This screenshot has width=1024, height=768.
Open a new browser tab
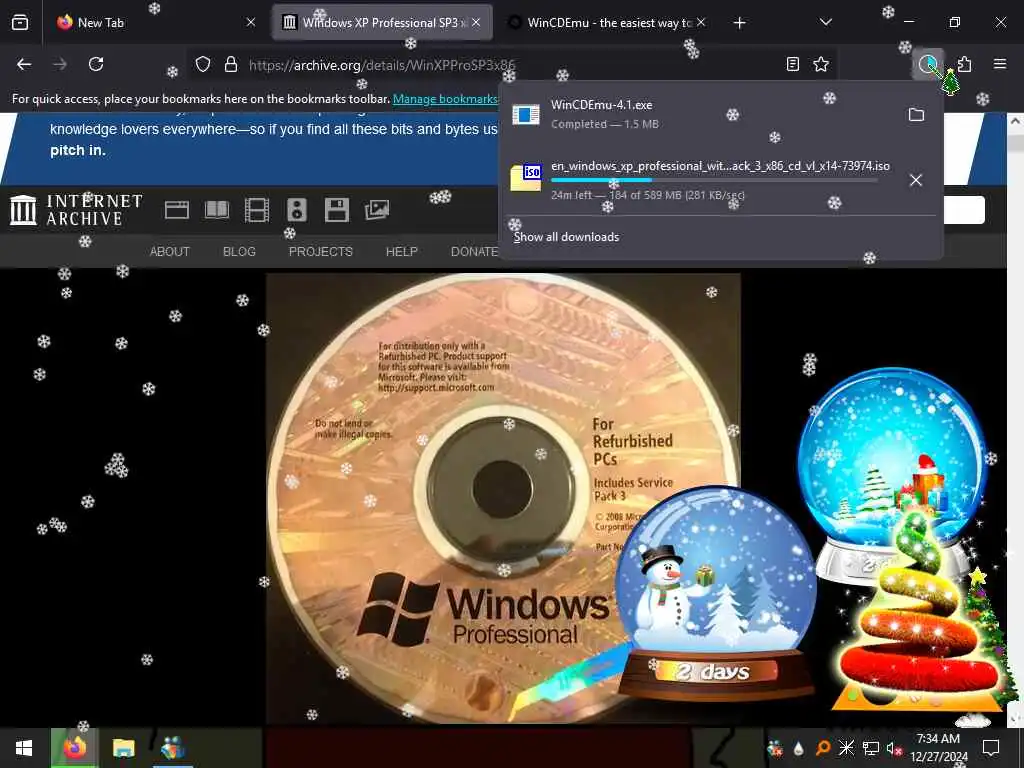pos(739,23)
